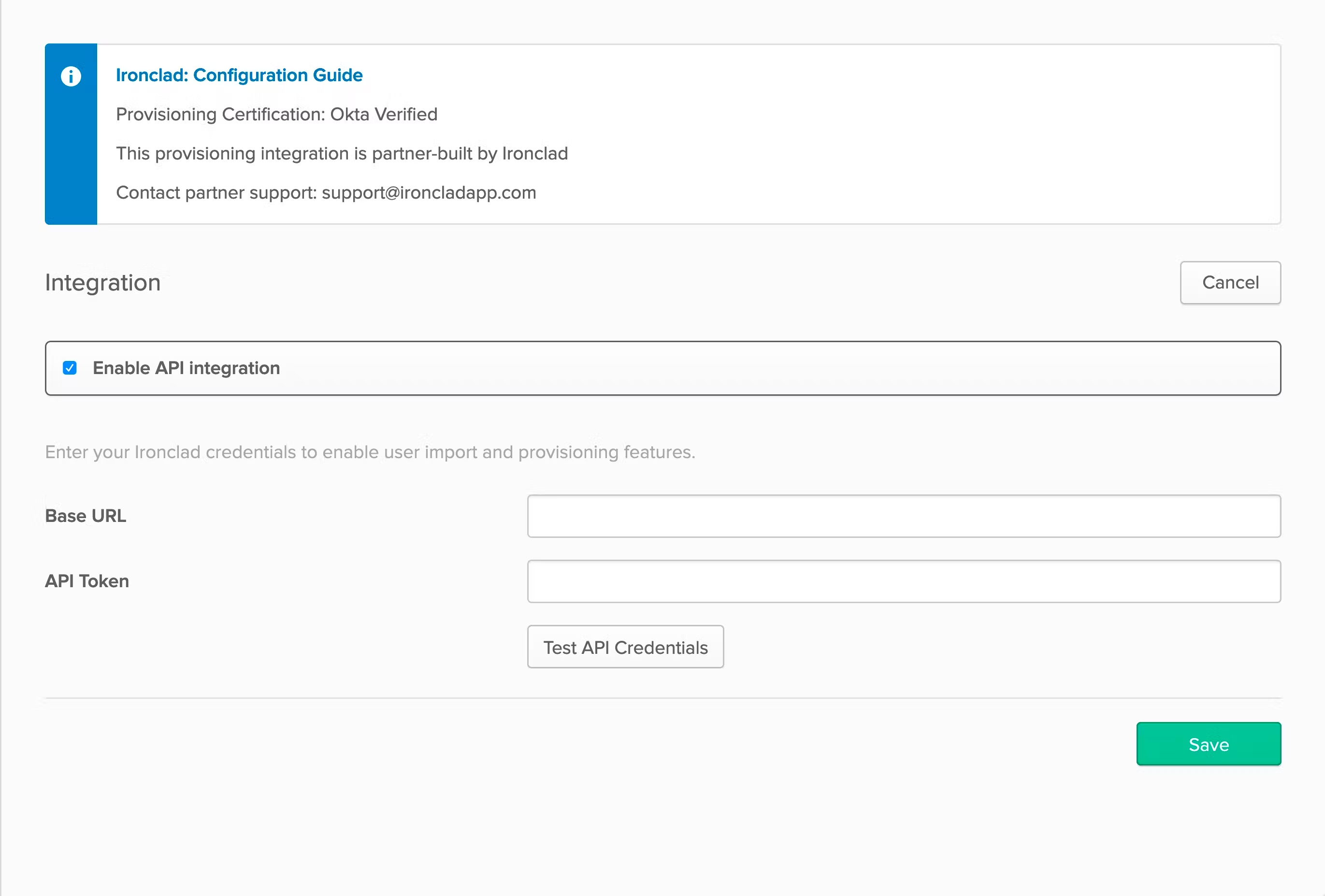The height and width of the screenshot is (896, 1325).
Task: Click the Base URL label
Action: 86,516
